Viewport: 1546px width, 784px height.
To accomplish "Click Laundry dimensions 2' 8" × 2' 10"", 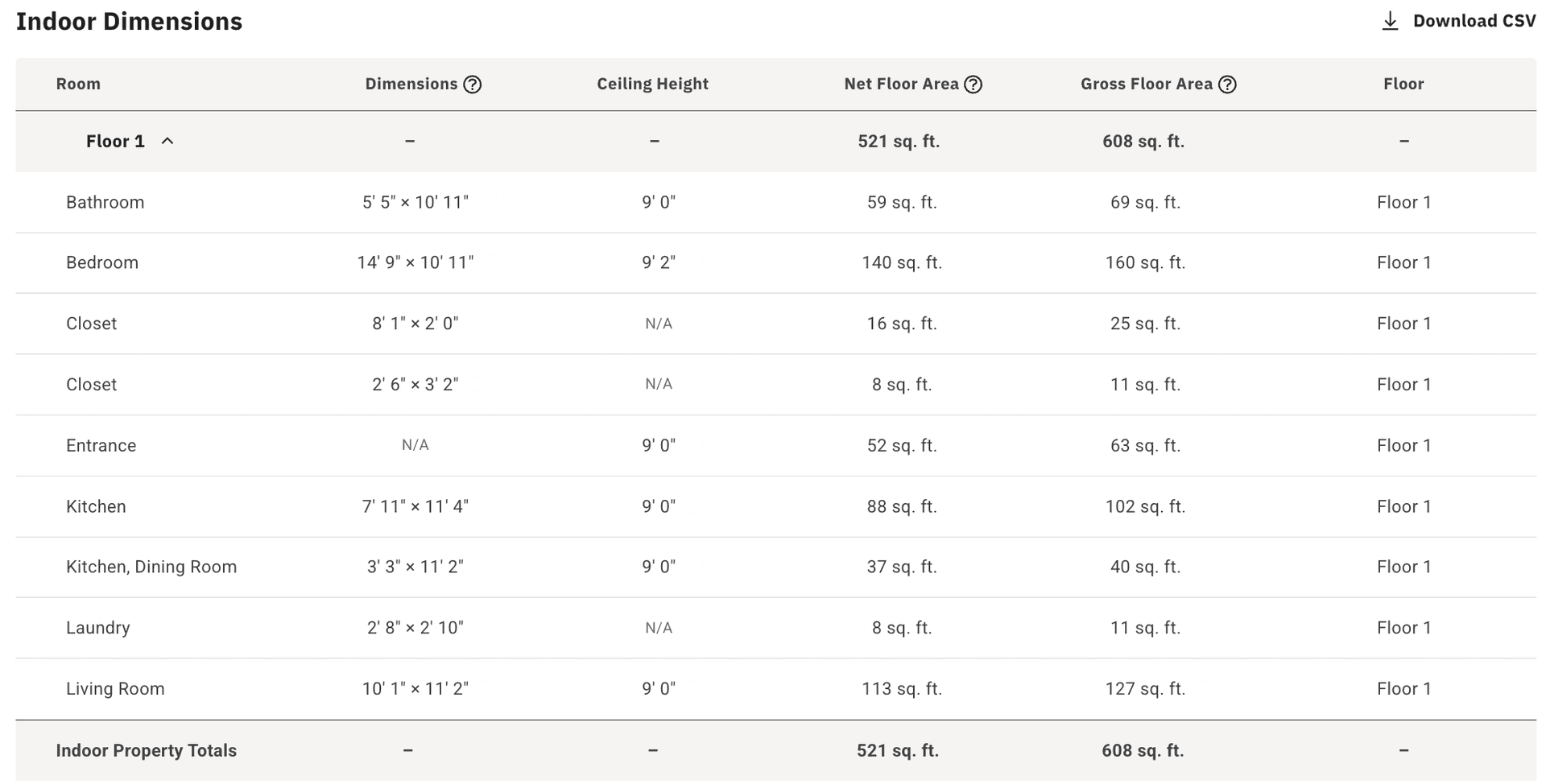I will 415,628.
